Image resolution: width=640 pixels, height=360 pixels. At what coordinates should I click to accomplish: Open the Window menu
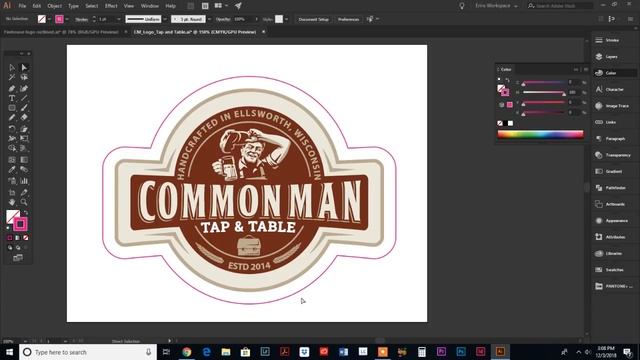point(149,6)
